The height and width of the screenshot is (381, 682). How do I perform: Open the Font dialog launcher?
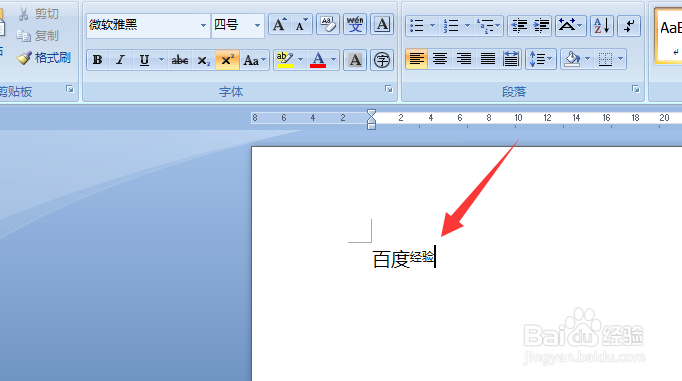point(388,89)
